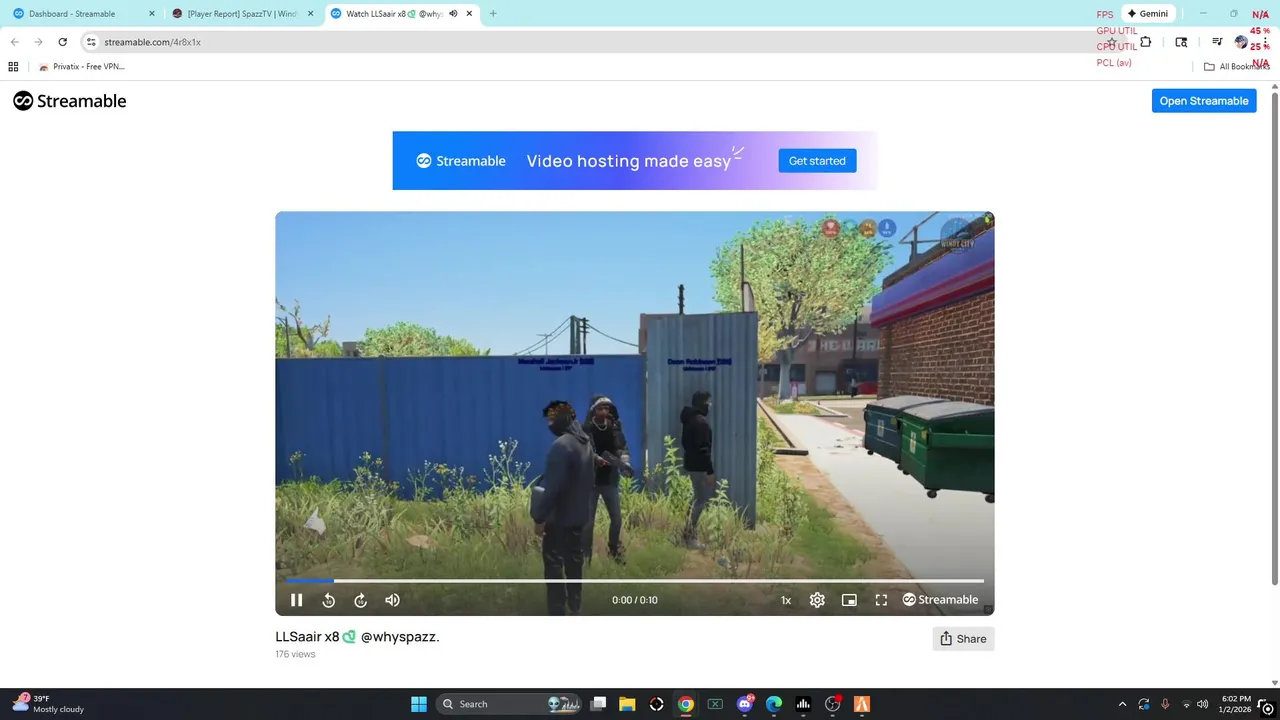Screen dimensions: 1280x720
Task: Close the Player Report tab
Action: (310, 14)
